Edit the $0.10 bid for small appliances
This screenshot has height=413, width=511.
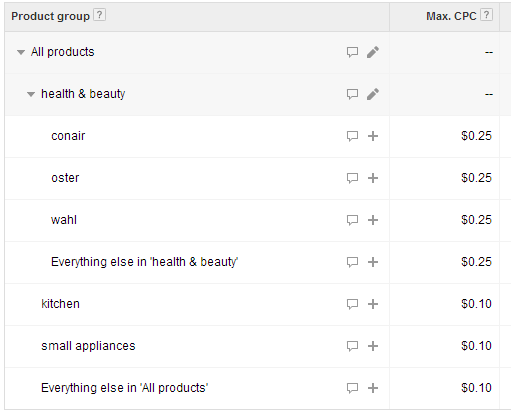point(476,346)
